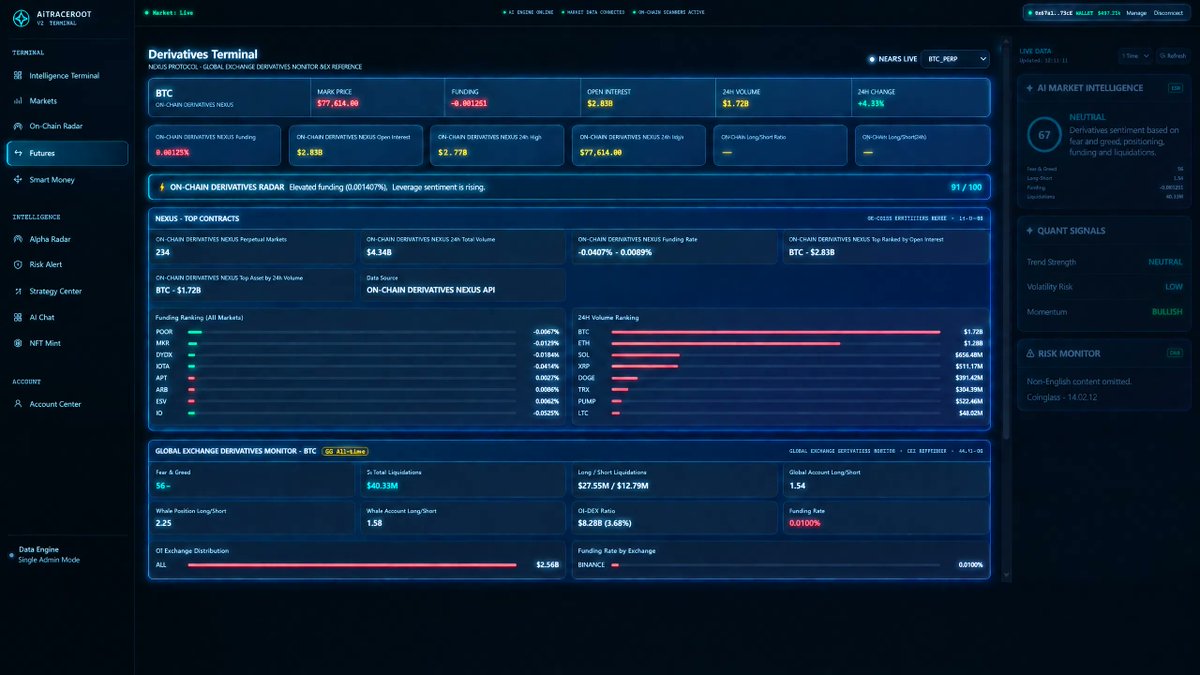Click the NEARS LIVE indicator dot
The image size is (1200, 675).
click(872, 59)
